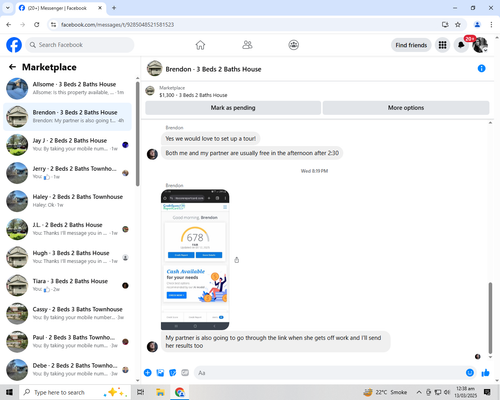Open conversation information icon

click(481, 68)
